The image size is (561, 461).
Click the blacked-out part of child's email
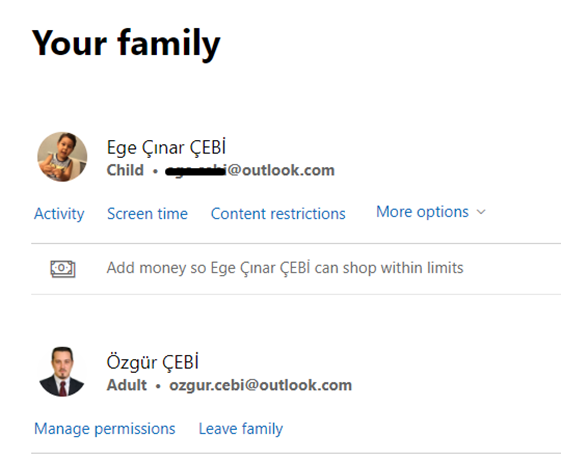(196, 171)
